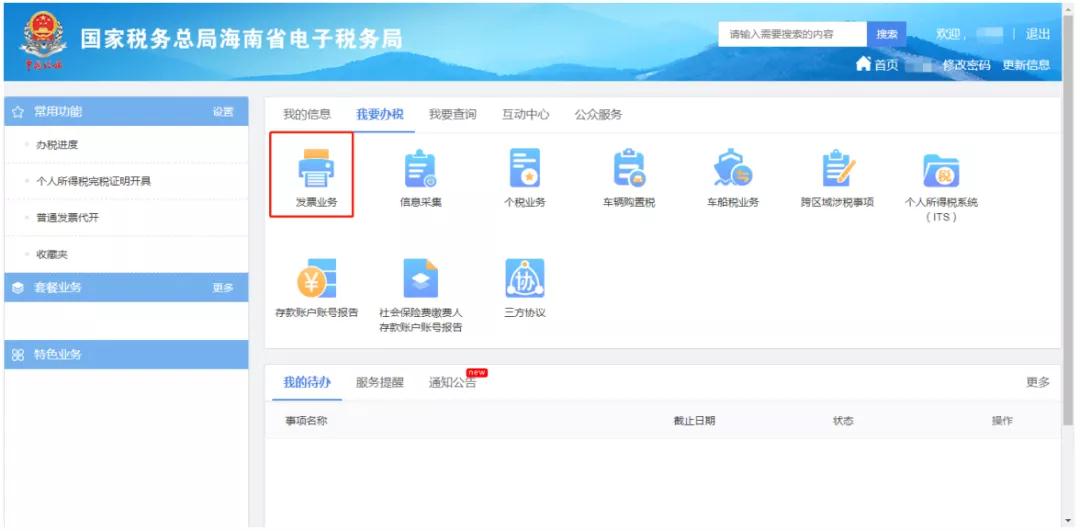Viewport: 1080px width, 531px height.
Task: Focus the search input field
Action: (793, 34)
